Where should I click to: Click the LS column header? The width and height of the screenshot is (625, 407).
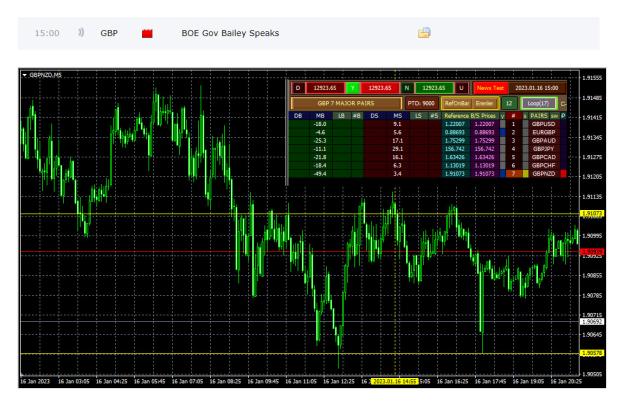418,116
